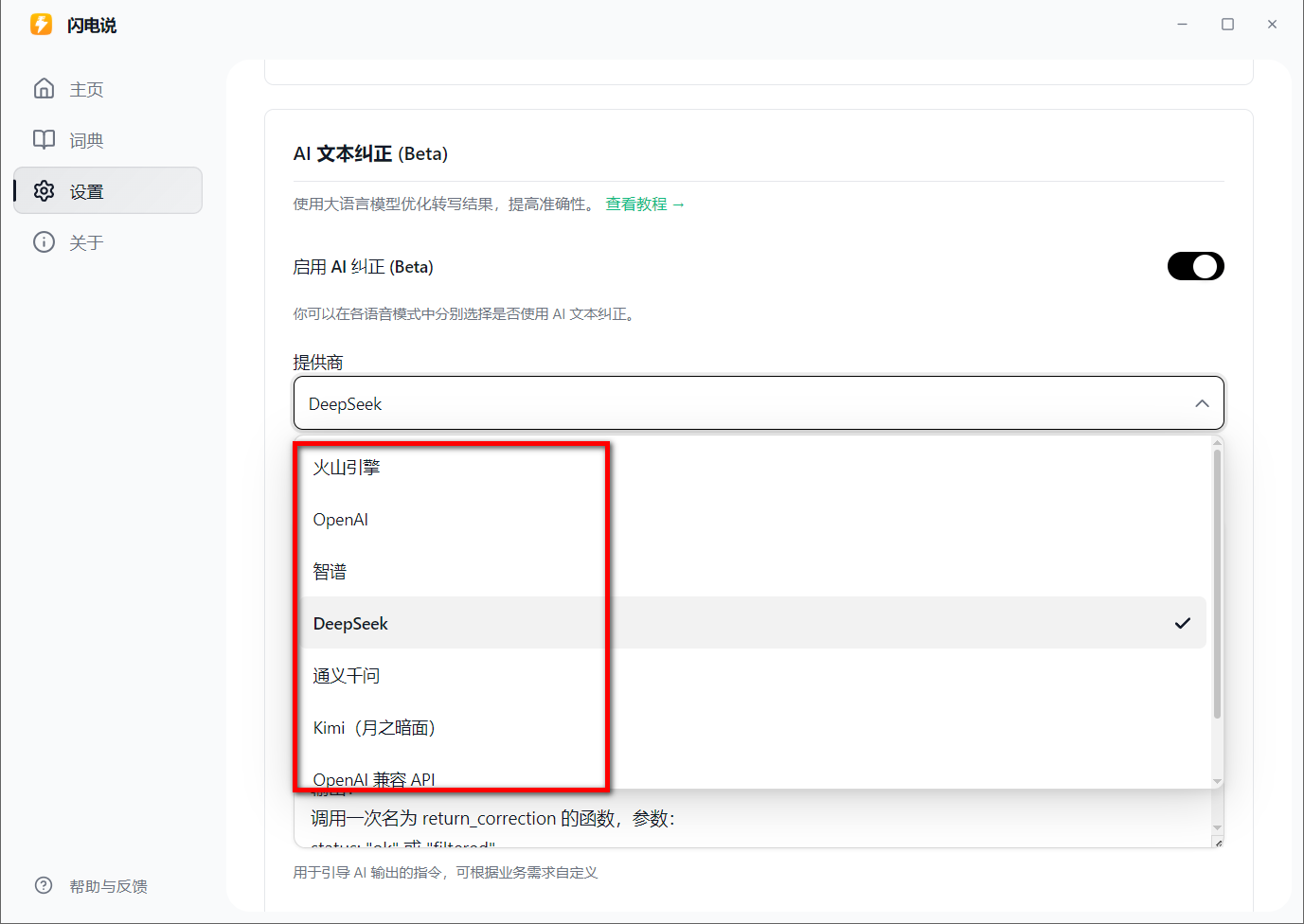
Task: Pick 通义千问 in the provider menu
Action: click(346, 675)
